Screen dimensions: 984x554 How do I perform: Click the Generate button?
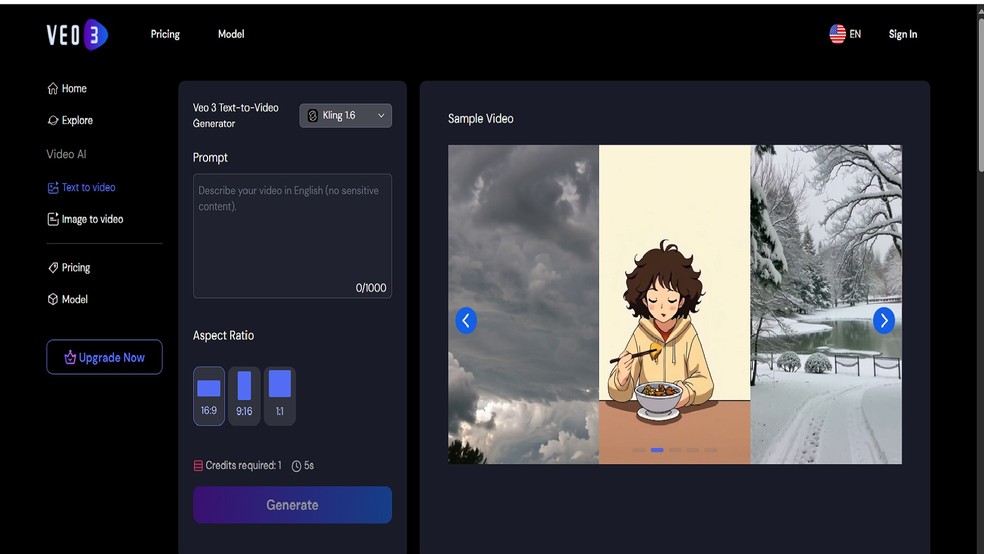(292, 505)
